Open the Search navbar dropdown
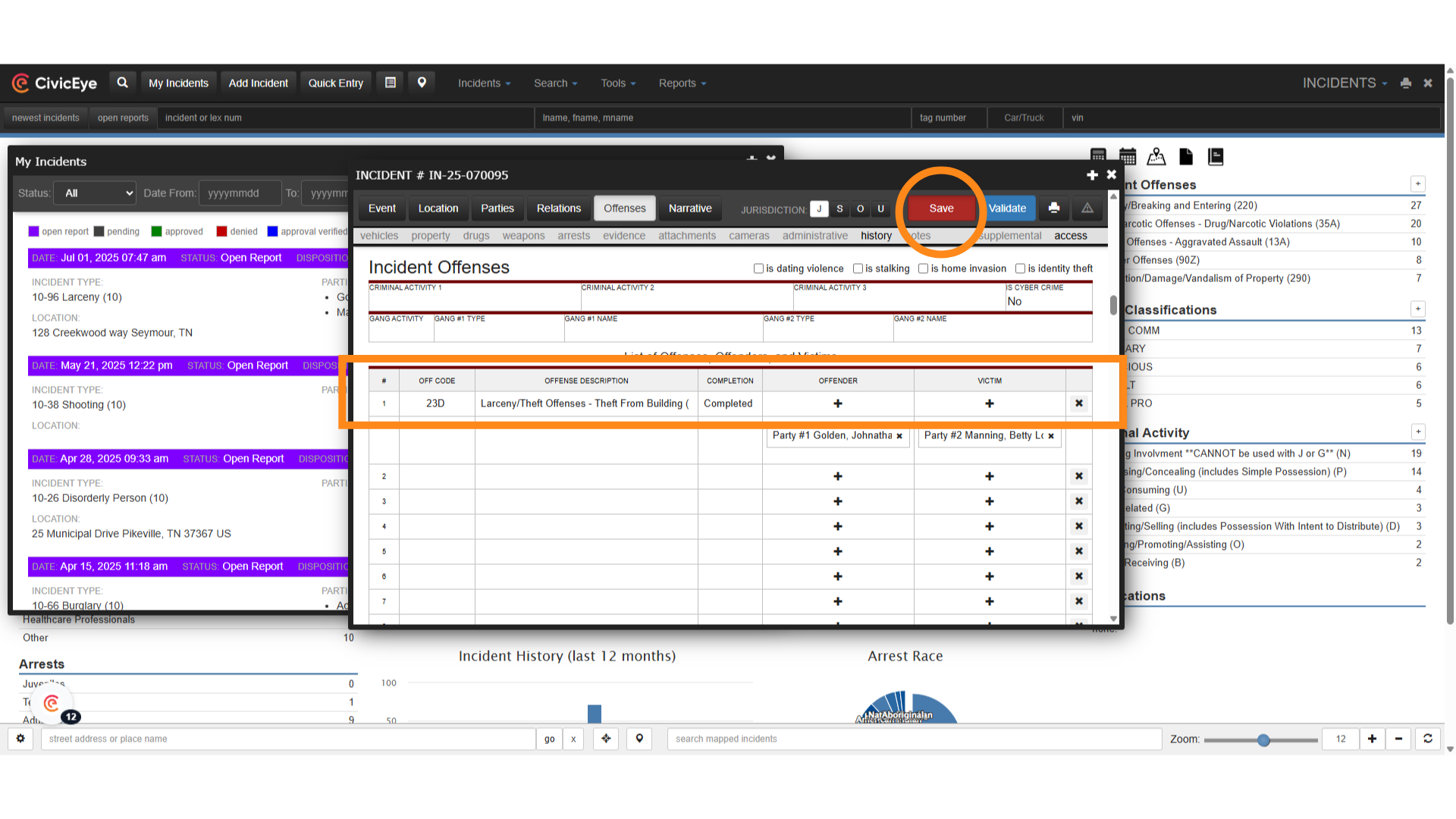 [555, 83]
